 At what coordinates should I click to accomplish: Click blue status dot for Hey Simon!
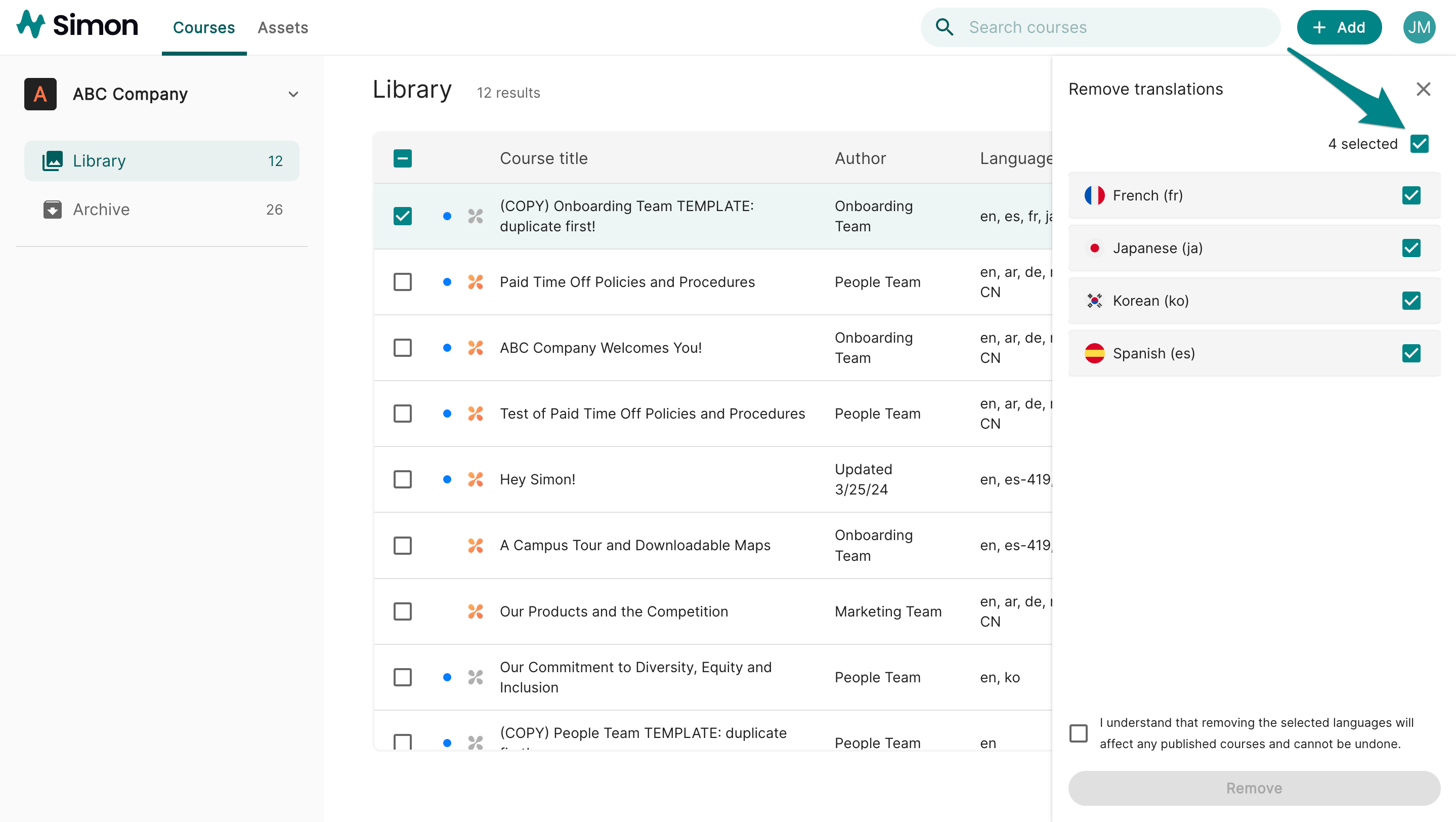[447, 479]
